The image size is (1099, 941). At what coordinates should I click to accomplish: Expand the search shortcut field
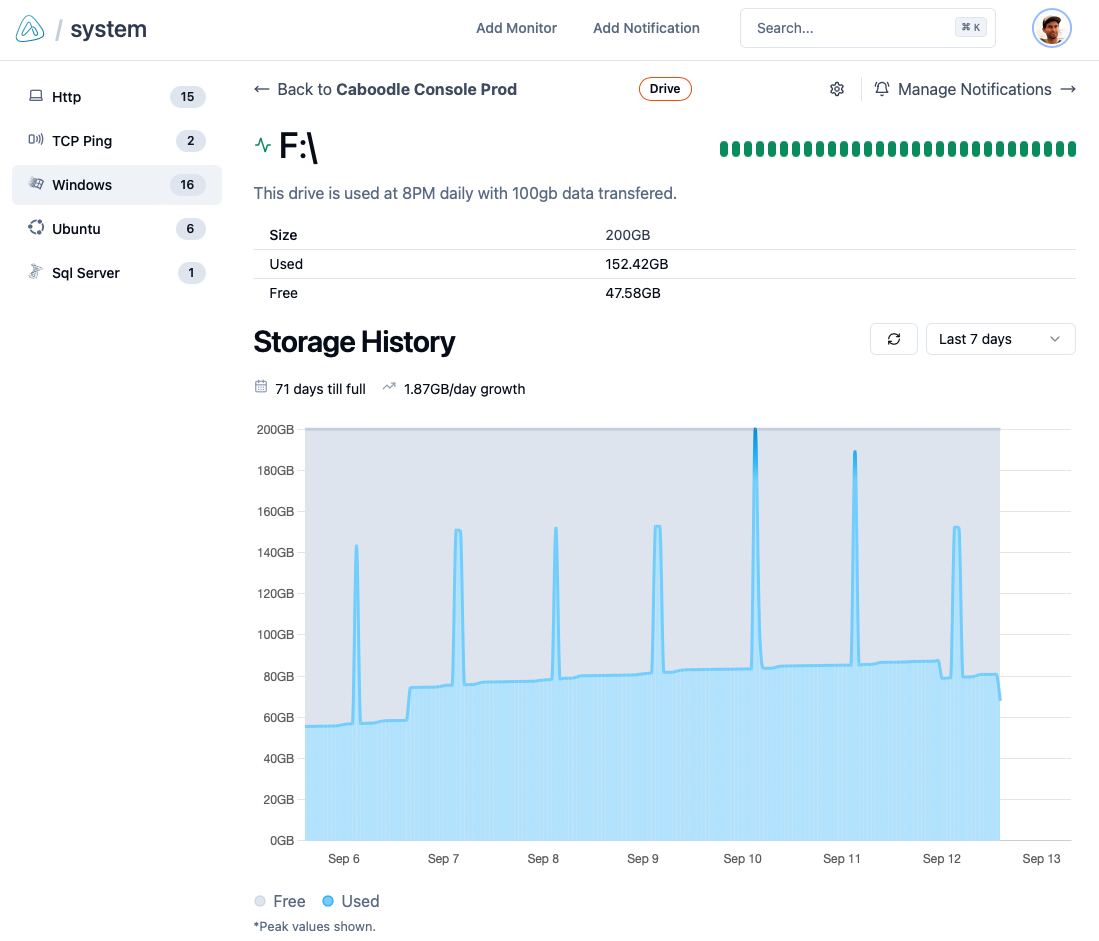pos(867,27)
